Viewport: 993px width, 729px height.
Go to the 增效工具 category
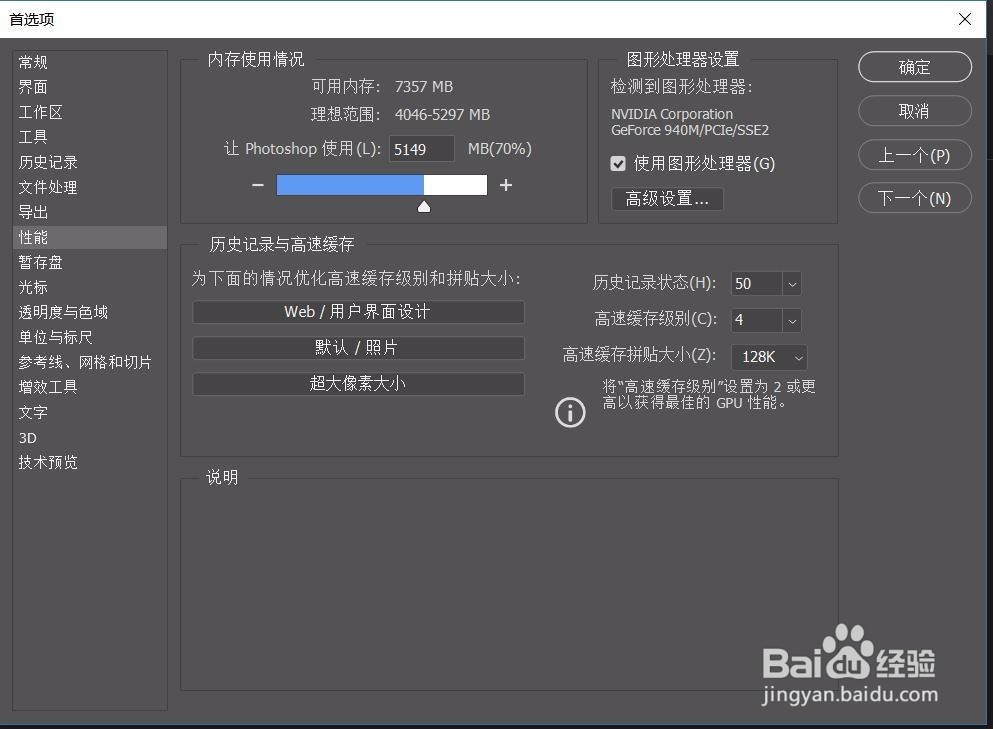90,387
